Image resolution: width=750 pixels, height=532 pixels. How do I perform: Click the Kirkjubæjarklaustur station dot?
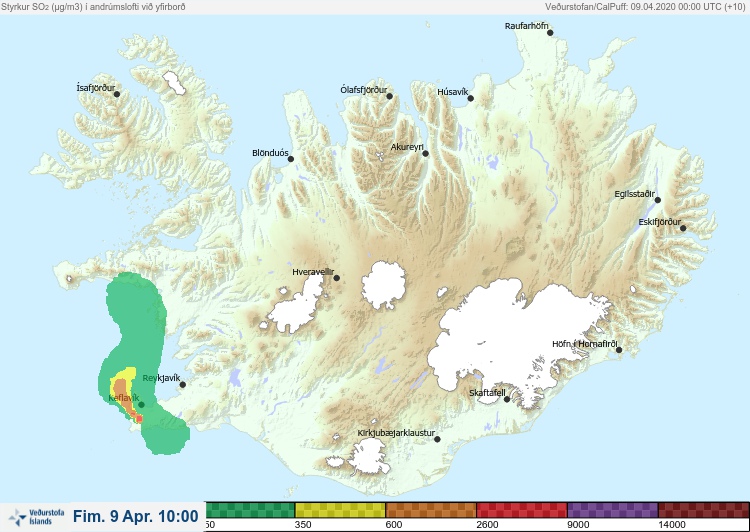tap(437, 439)
